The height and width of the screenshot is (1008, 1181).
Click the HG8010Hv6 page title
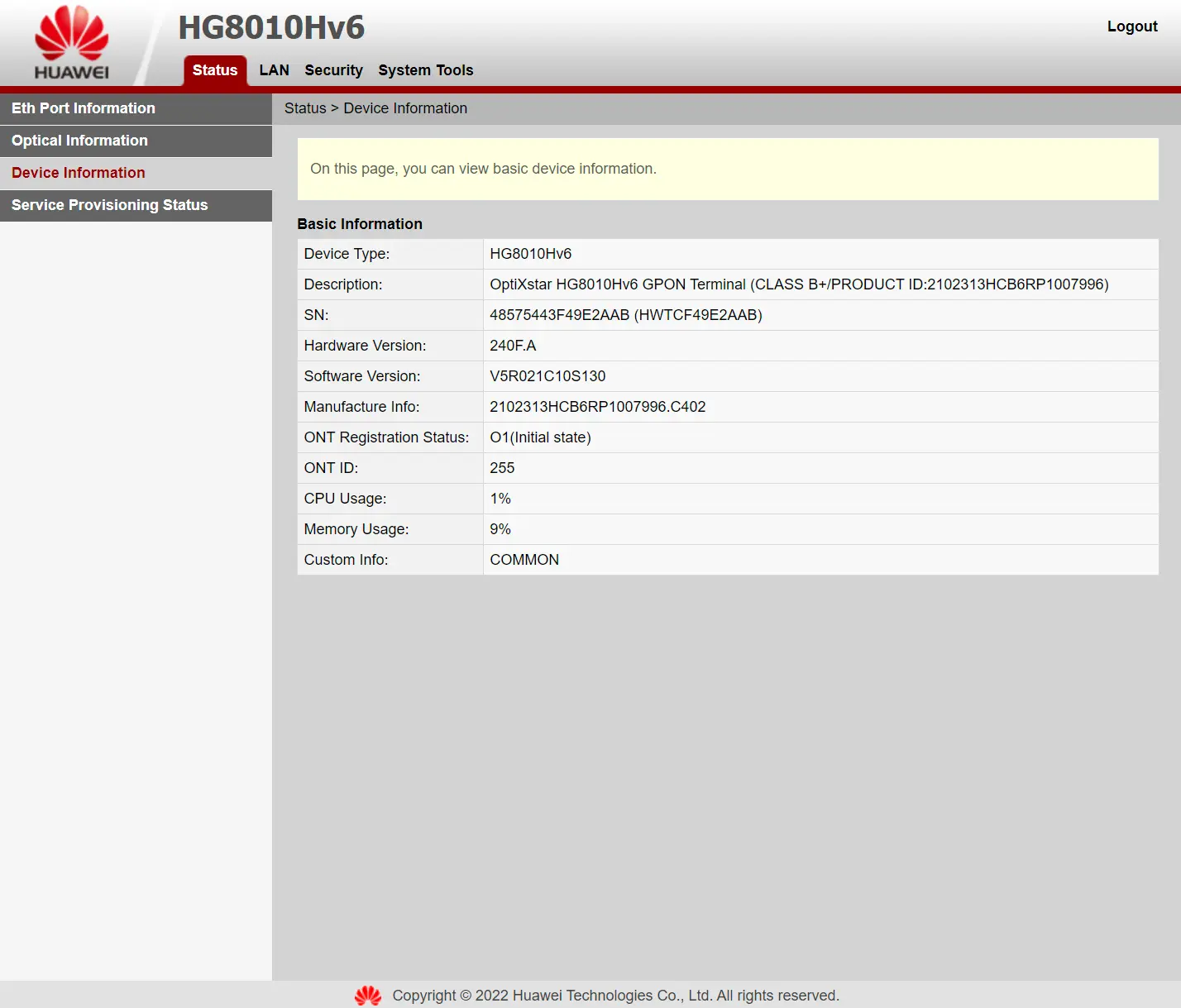point(271,27)
